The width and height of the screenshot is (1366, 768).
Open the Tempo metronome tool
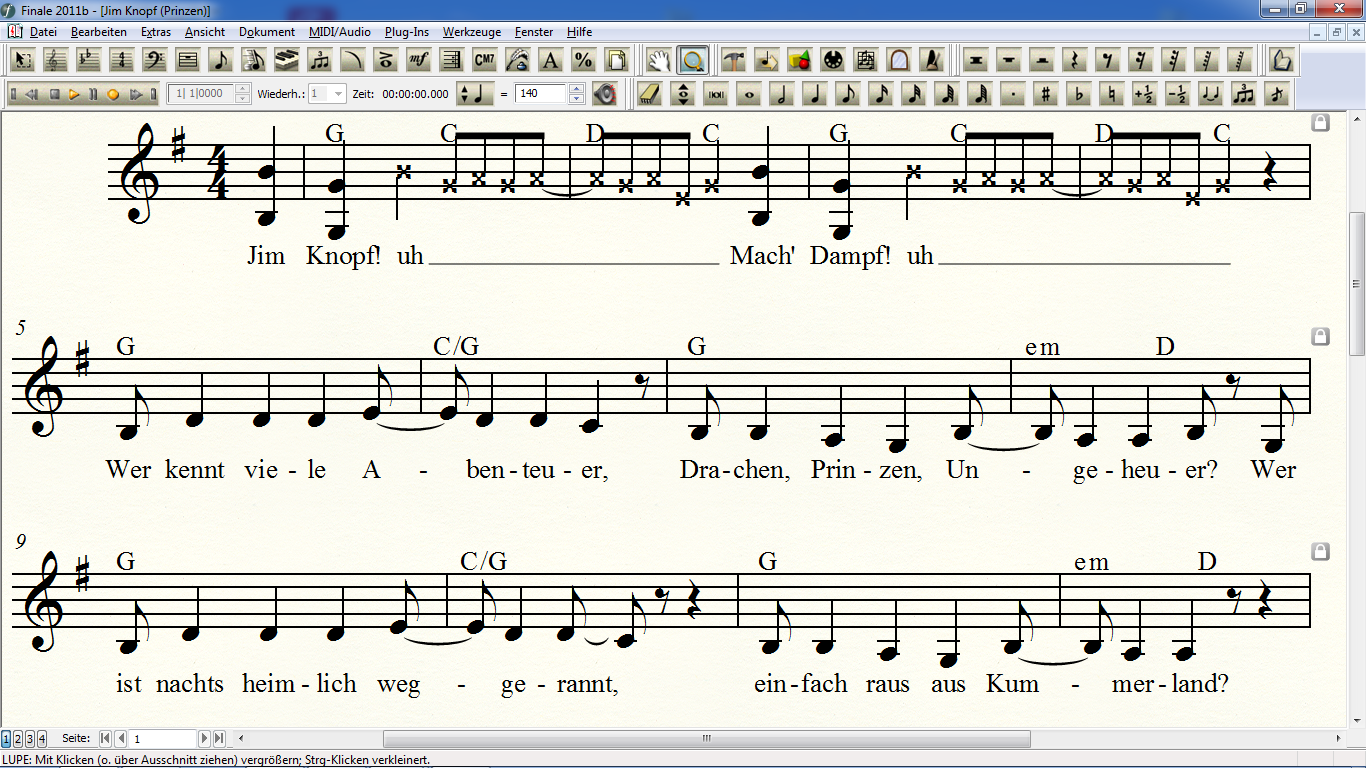coord(932,60)
